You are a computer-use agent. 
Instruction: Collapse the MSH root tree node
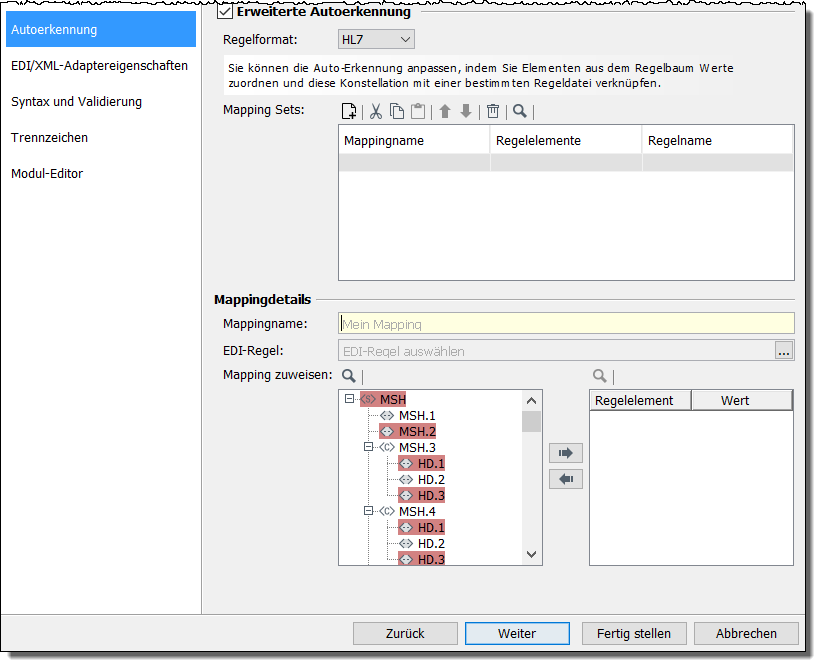(x=350, y=399)
